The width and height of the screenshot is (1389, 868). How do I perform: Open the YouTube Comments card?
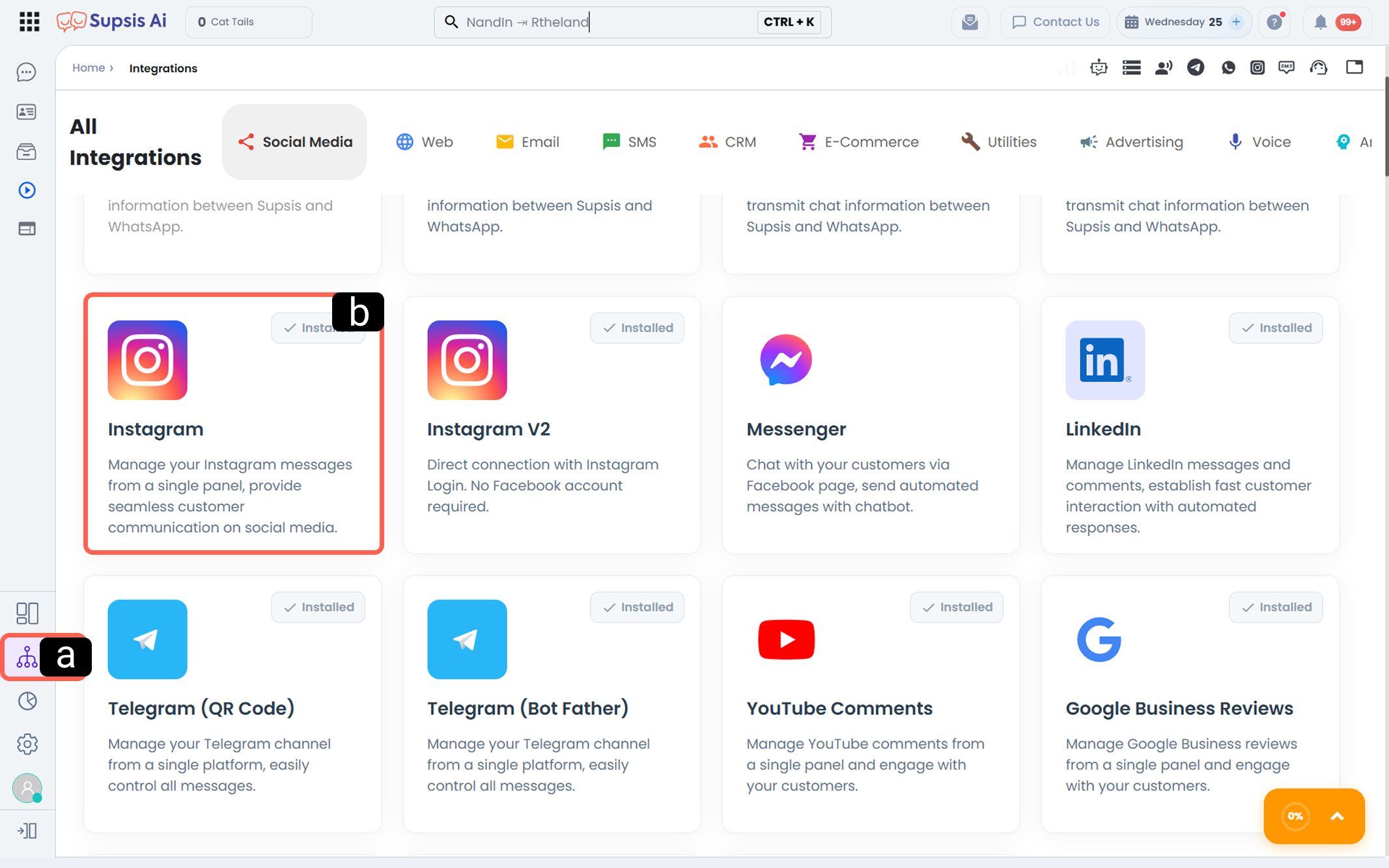871,704
